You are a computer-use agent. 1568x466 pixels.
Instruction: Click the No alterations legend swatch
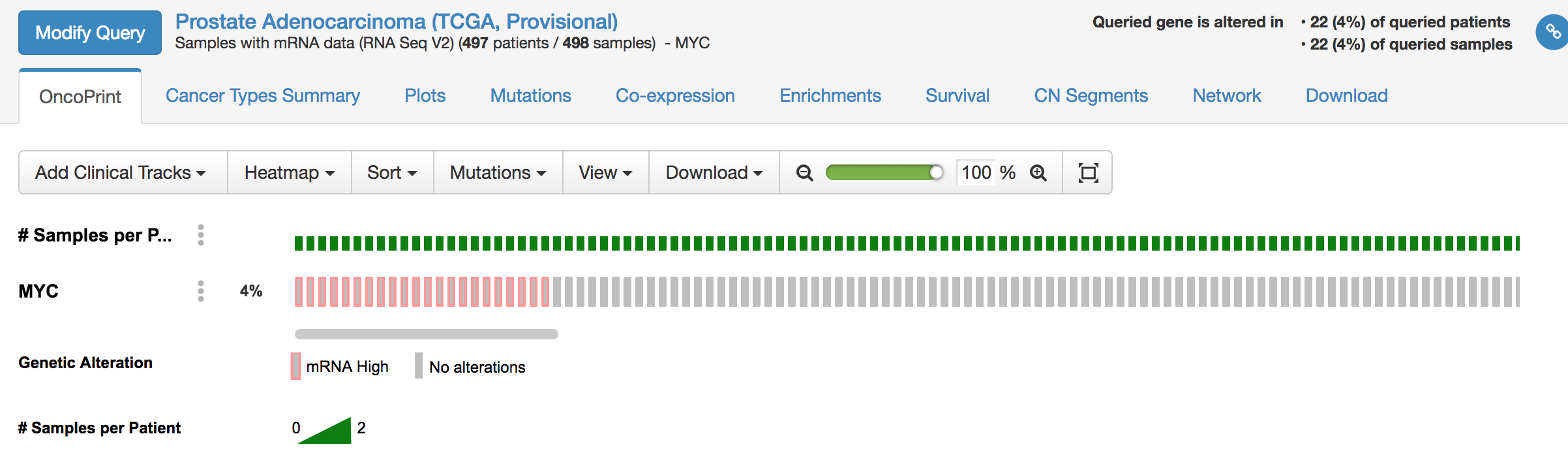419,366
